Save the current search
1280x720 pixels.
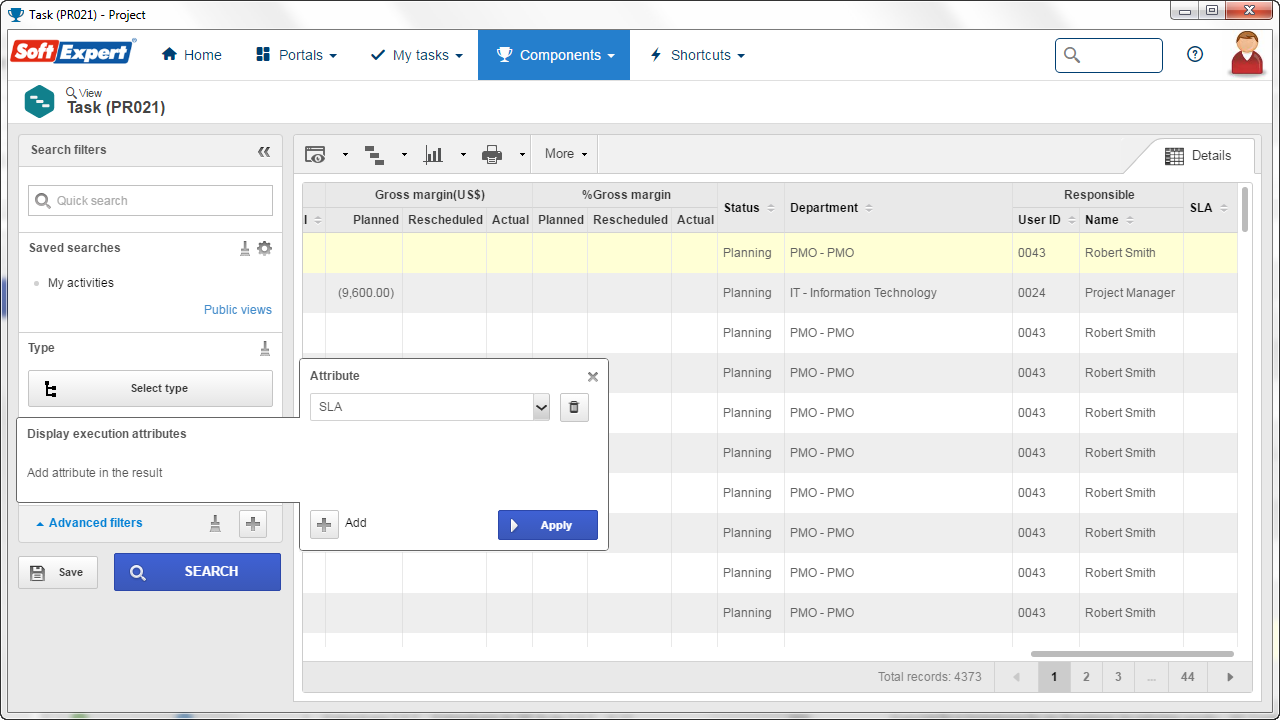(x=58, y=572)
